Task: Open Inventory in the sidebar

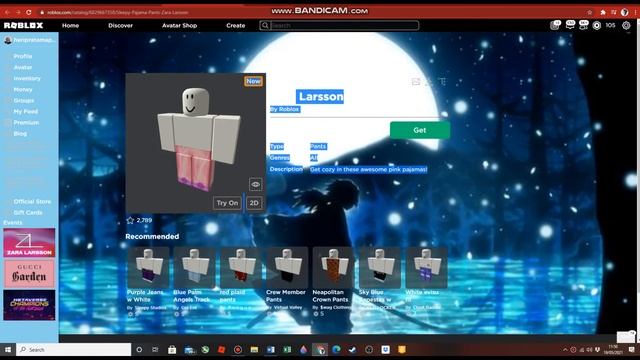Action: coord(27,78)
